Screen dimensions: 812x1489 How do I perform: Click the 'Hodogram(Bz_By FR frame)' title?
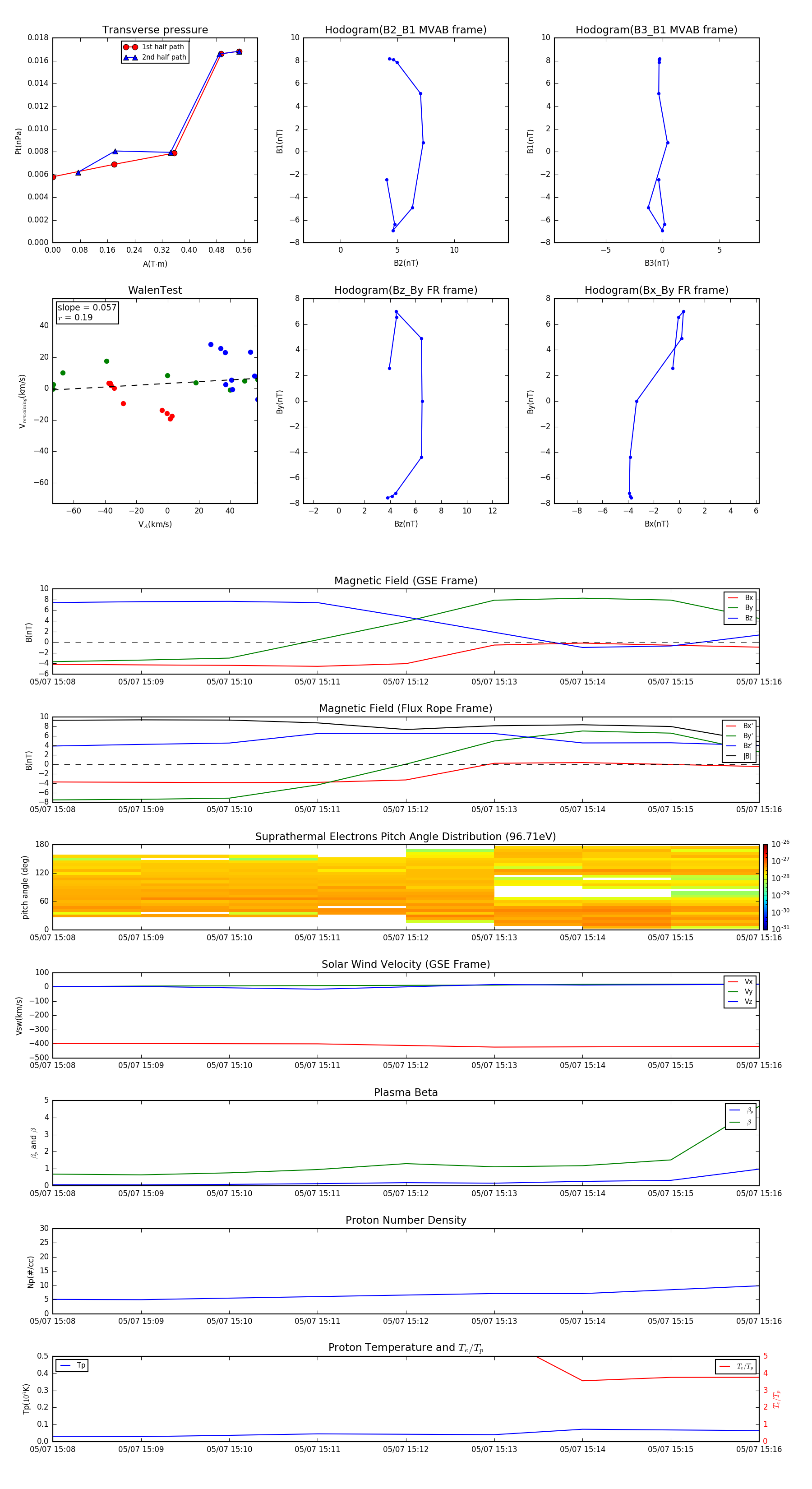[406, 290]
